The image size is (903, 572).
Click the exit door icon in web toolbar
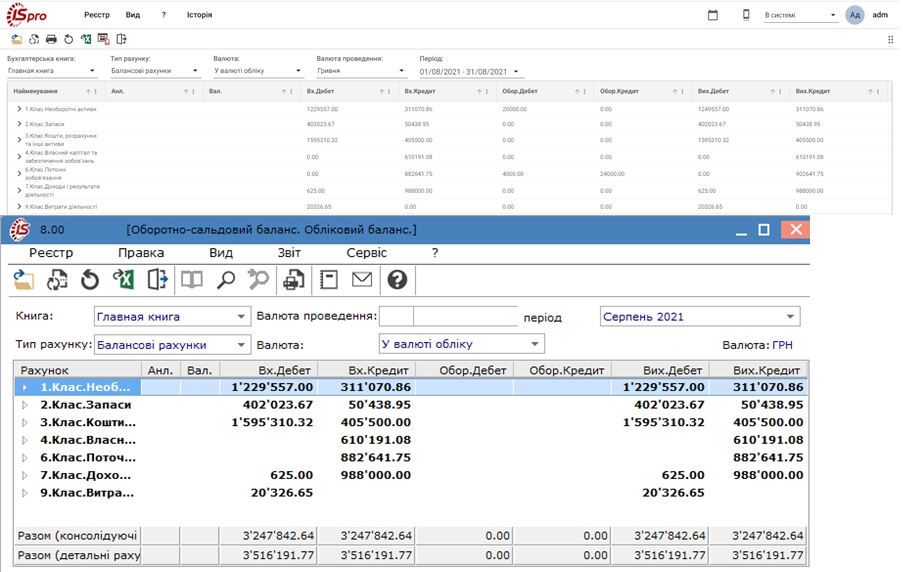coord(121,39)
